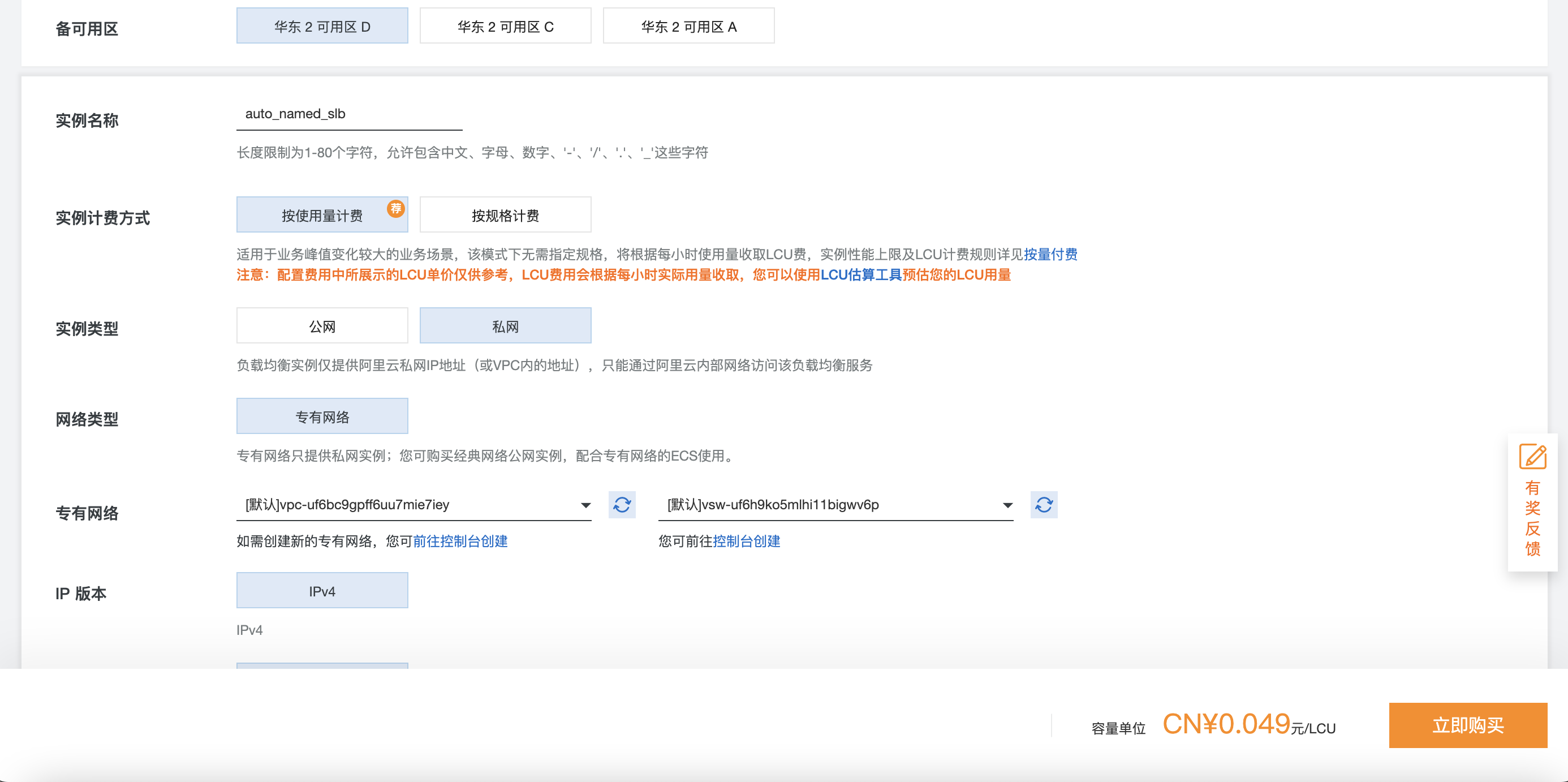Viewport: 1568px width, 782px height.
Task: Open the VPC dropdown vpc-uf6bc9gpff6uu7mie7iey
Action: tap(414, 505)
